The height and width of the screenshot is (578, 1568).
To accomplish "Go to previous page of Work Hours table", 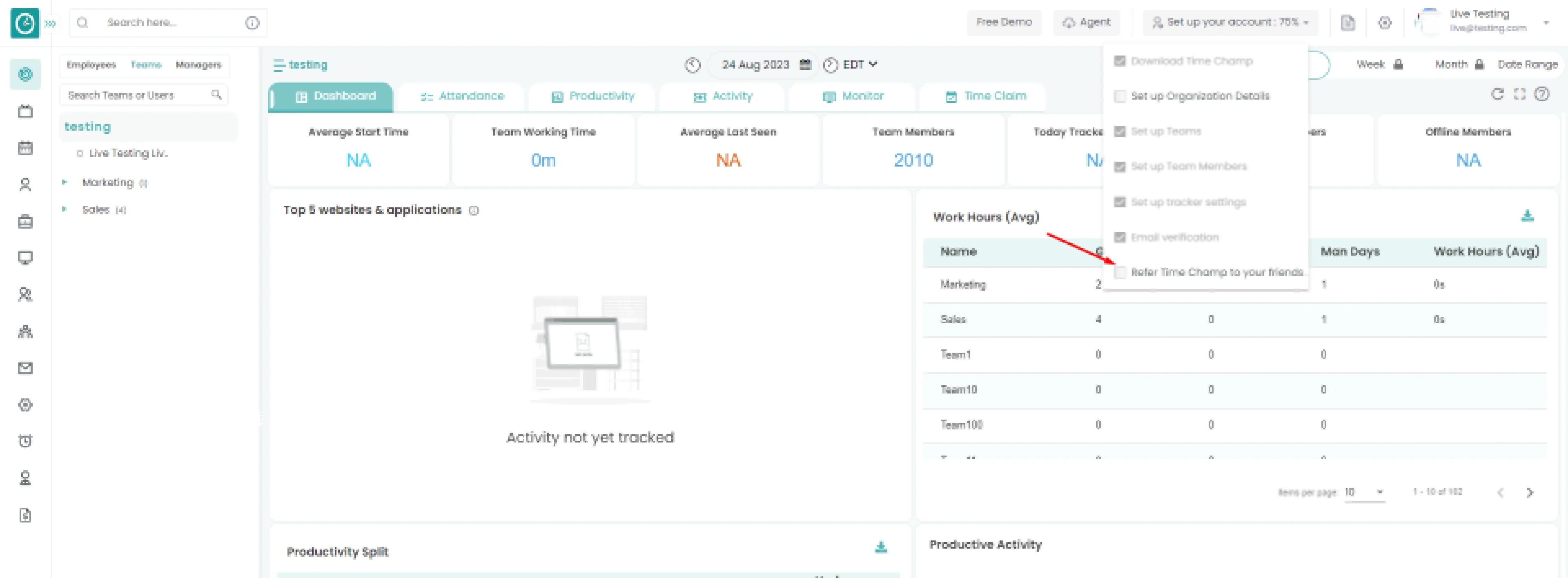I will (1500, 492).
